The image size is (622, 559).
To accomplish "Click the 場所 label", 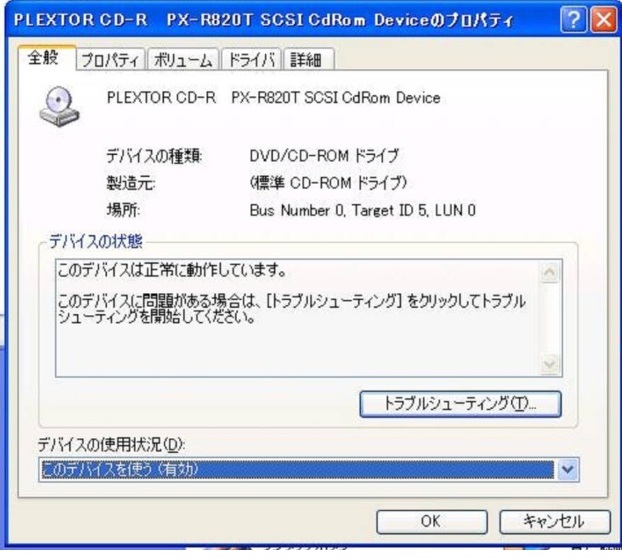I will tap(123, 210).
